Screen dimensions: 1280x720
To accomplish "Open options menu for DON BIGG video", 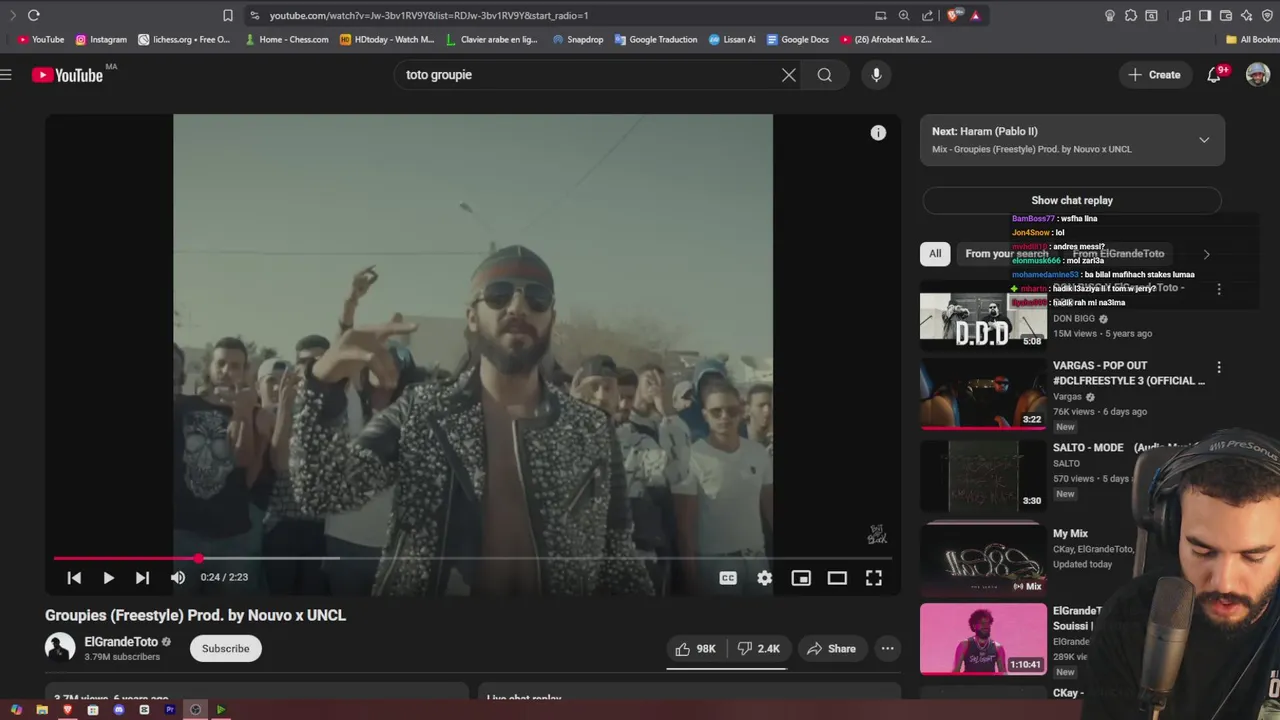I will coord(1219,289).
